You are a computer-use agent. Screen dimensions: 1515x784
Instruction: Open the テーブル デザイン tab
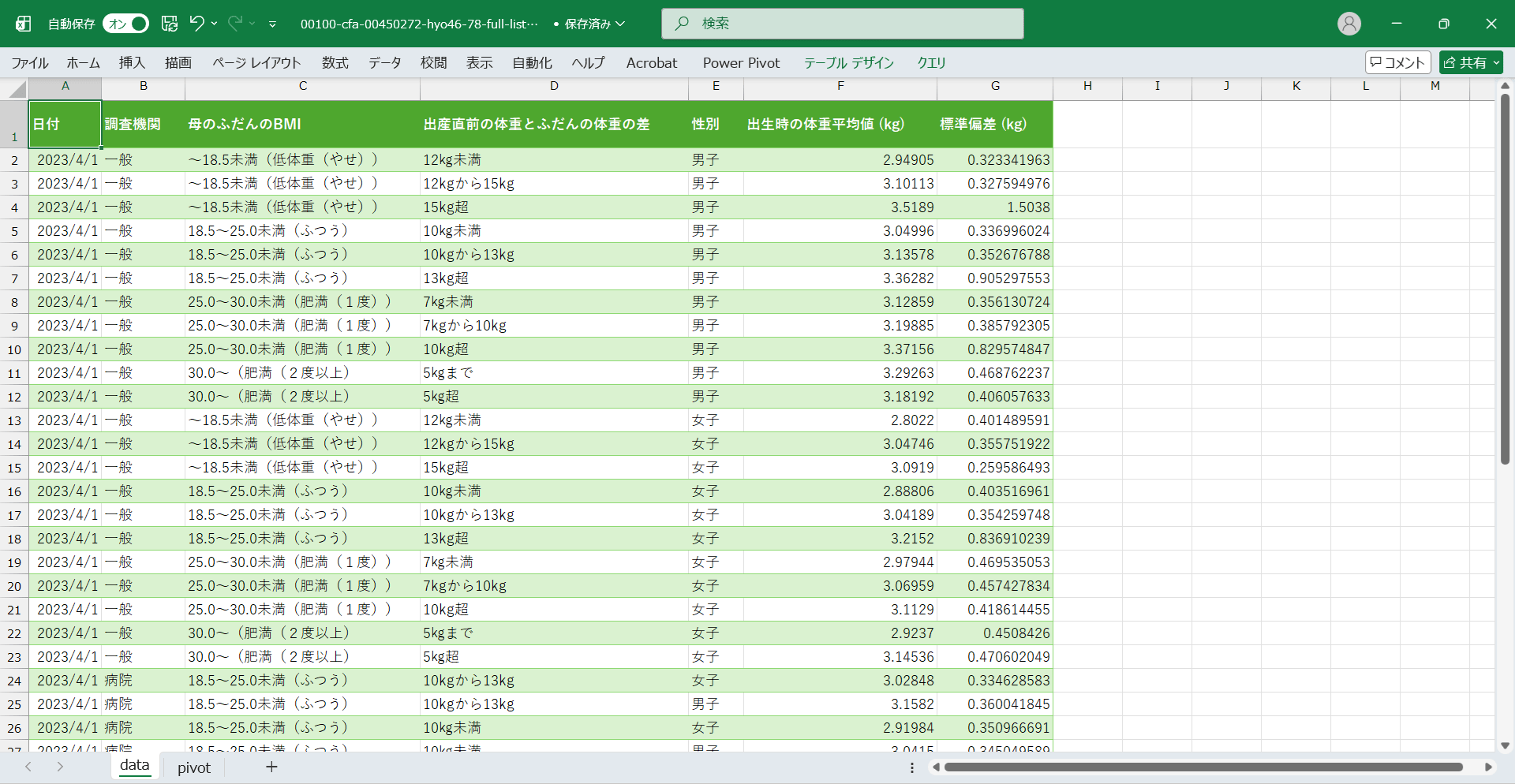coord(848,63)
